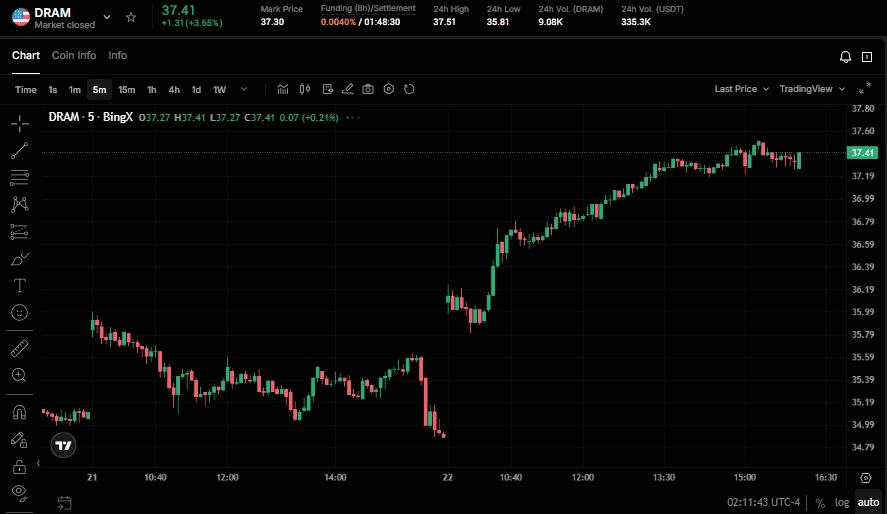
Task: Open the Last Price dropdown
Action: pyautogui.click(x=741, y=89)
